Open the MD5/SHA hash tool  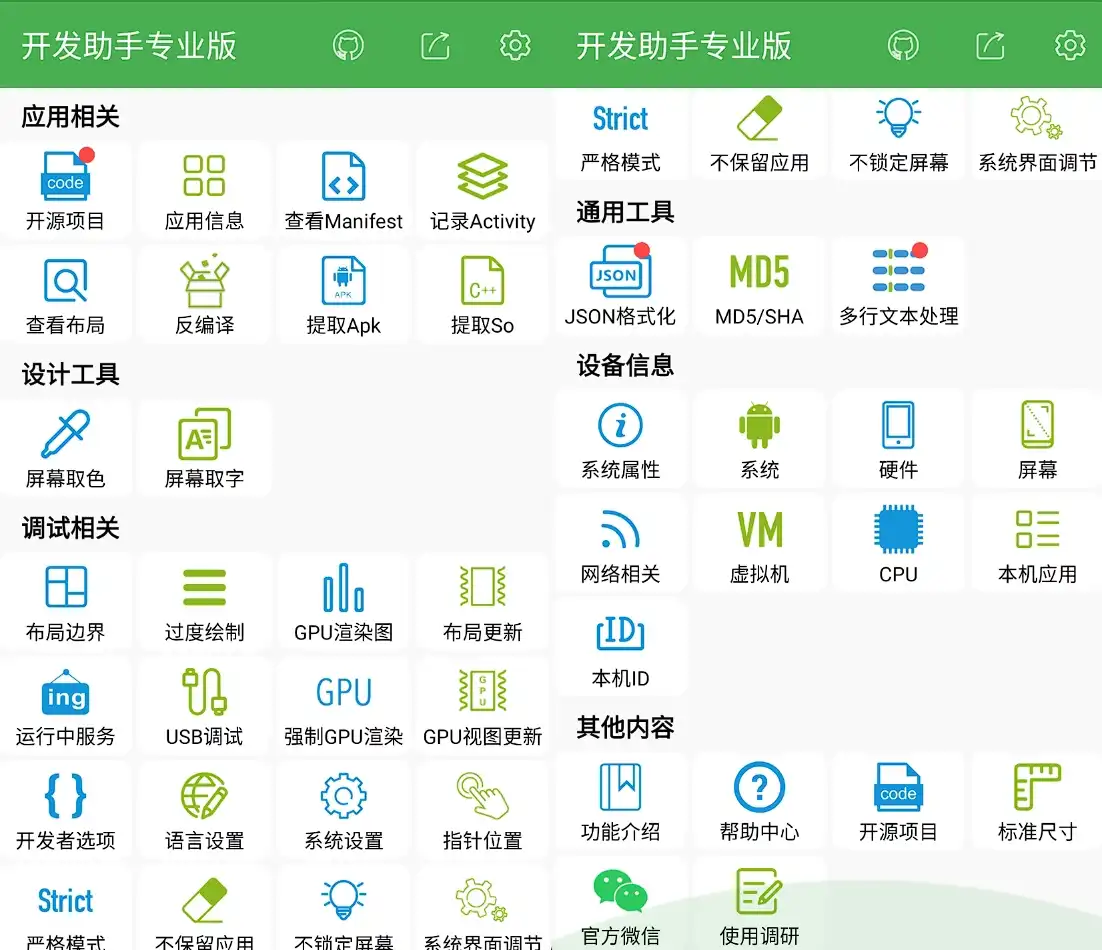coord(760,286)
